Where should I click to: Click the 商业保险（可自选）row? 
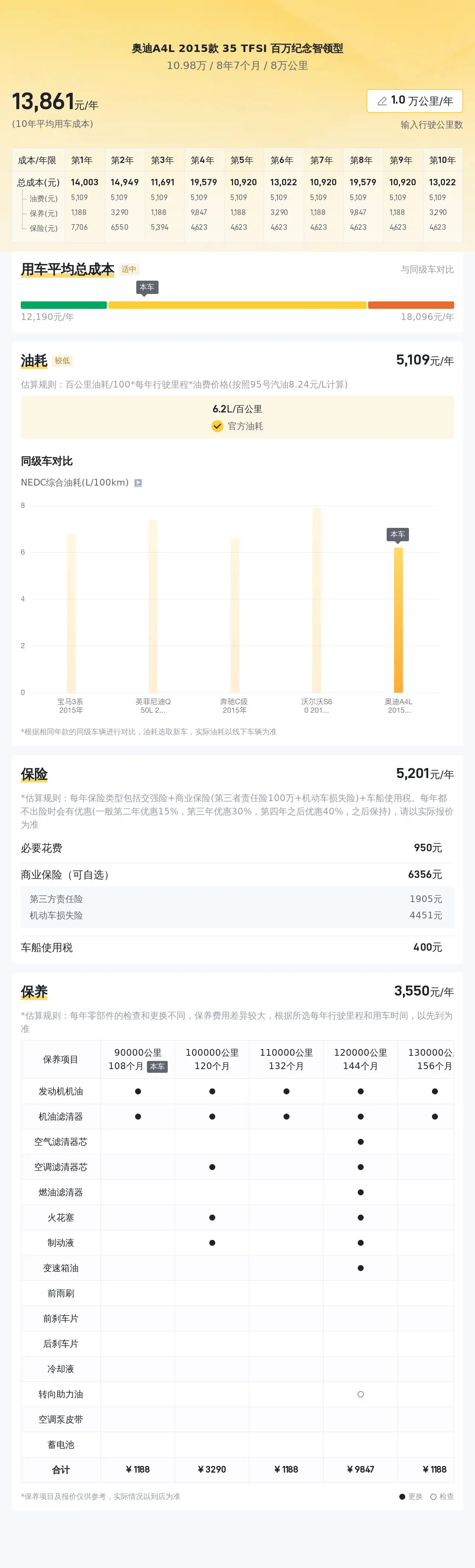[x=237, y=875]
